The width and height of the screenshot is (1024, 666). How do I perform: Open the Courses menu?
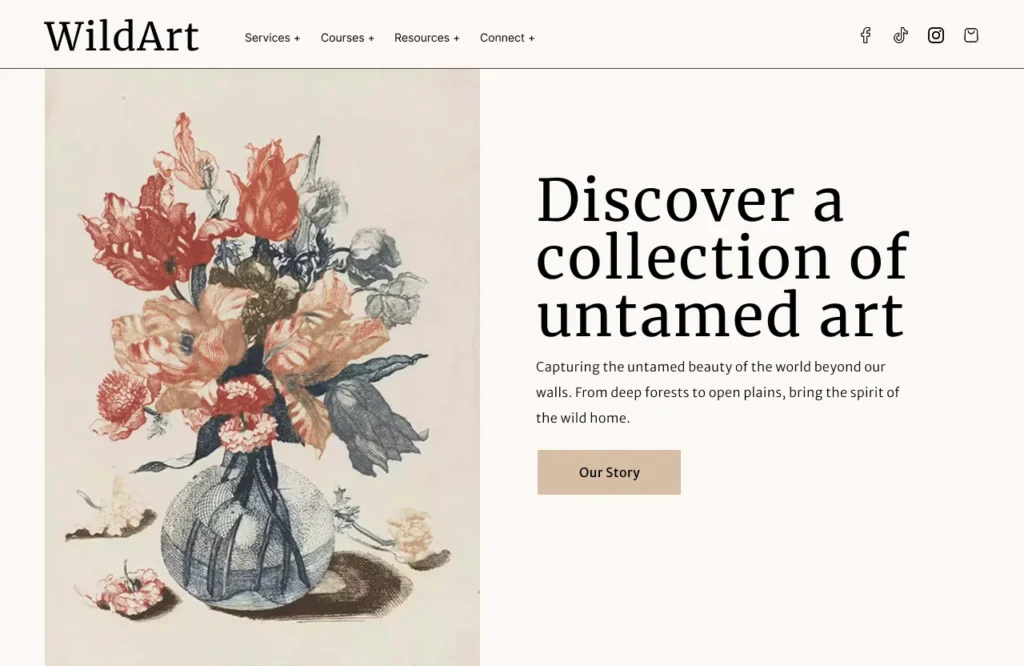[x=342, y=38]
